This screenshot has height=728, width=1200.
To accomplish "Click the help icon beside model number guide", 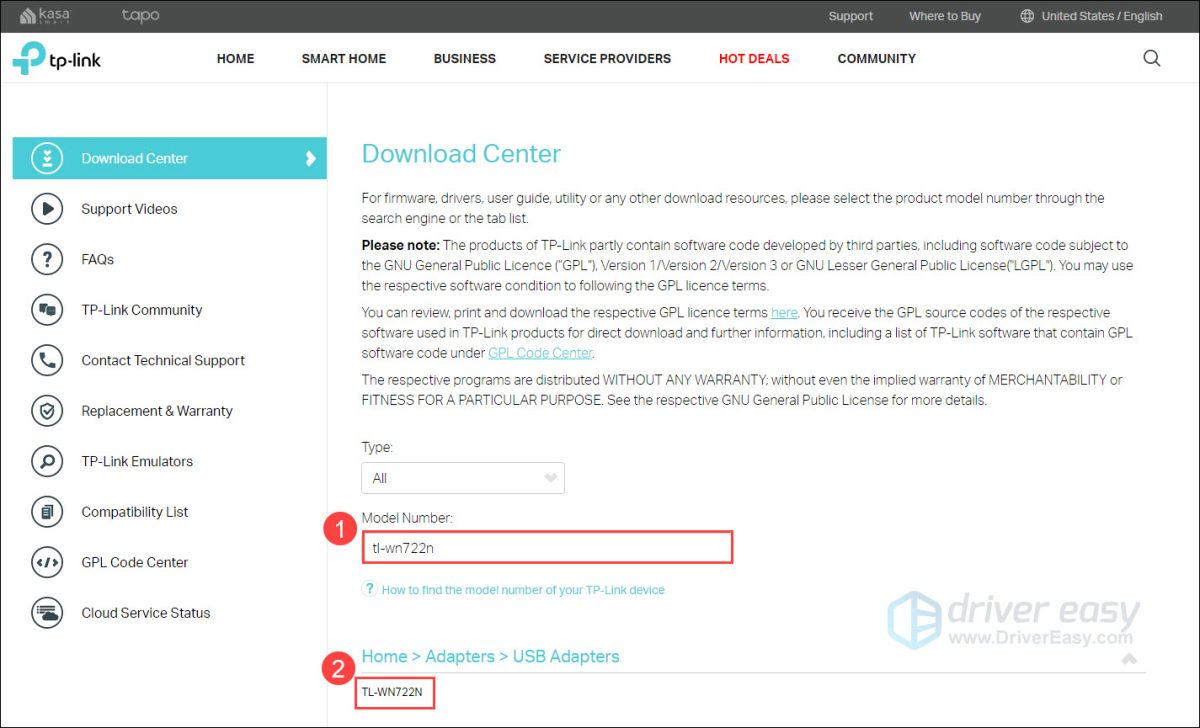I will point(369,589).
